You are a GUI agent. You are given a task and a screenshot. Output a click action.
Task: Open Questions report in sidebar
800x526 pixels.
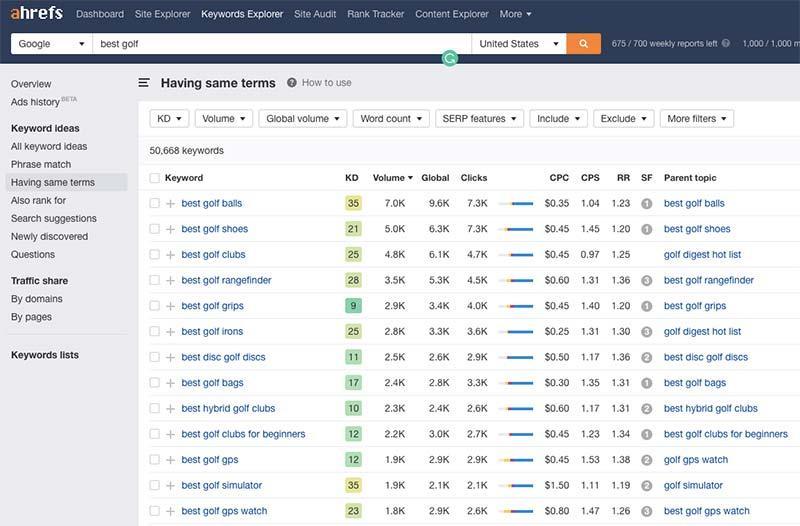pos(33,254)
